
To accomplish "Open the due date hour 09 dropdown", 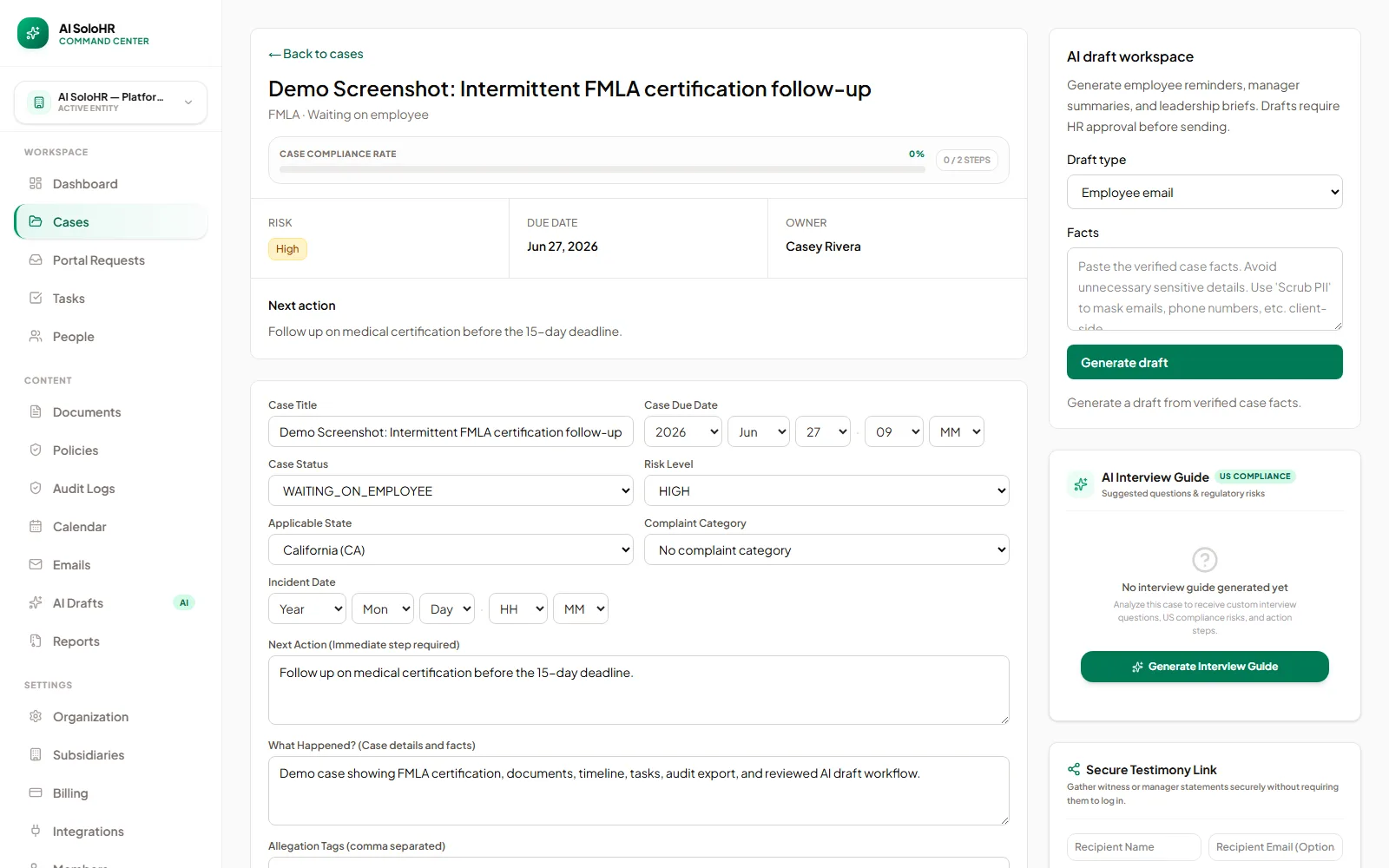I will (x=894, y=431).
